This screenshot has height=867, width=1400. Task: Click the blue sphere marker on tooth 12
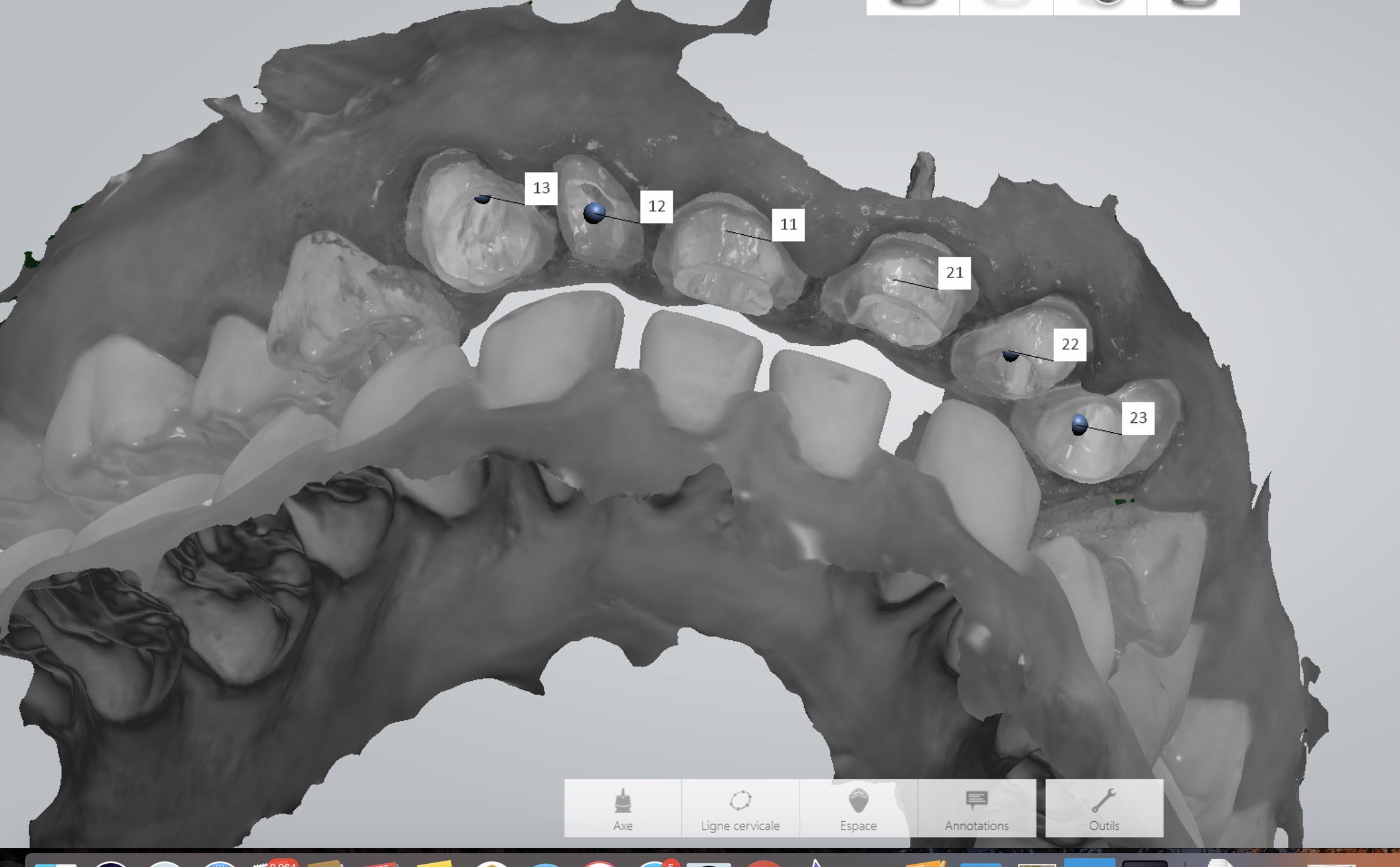tap(594, 213)
